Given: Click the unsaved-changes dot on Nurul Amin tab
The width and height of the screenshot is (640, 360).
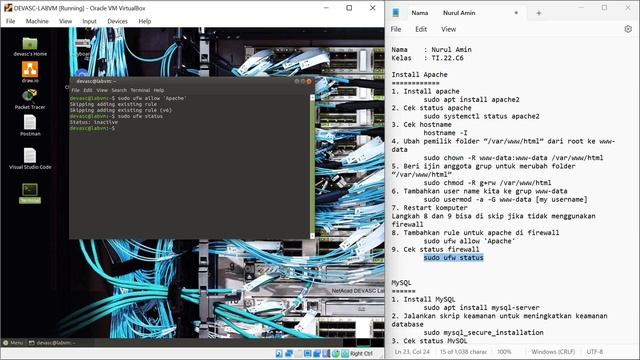Looking at the screenshot, I should coord(516,13).
